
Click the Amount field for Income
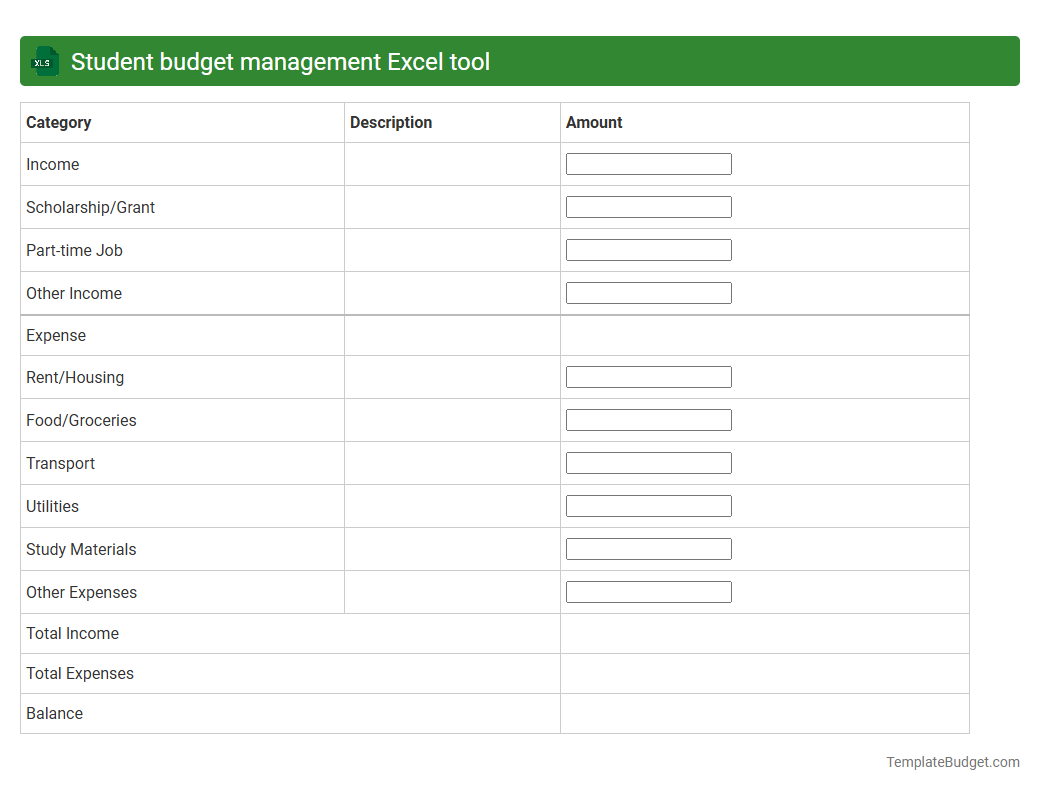(648, 163)
